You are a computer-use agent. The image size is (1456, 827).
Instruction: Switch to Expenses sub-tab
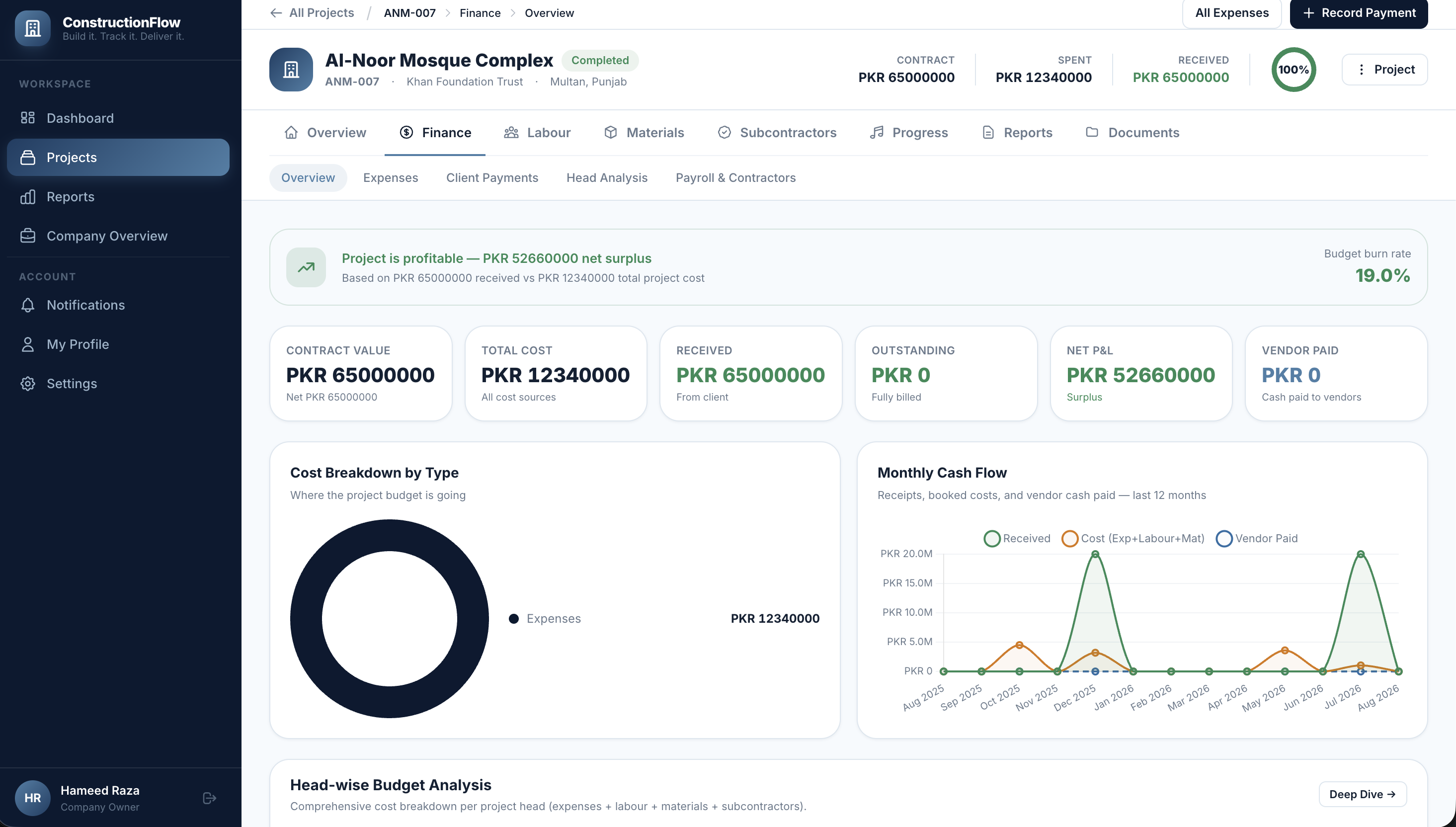click(391, 178)
